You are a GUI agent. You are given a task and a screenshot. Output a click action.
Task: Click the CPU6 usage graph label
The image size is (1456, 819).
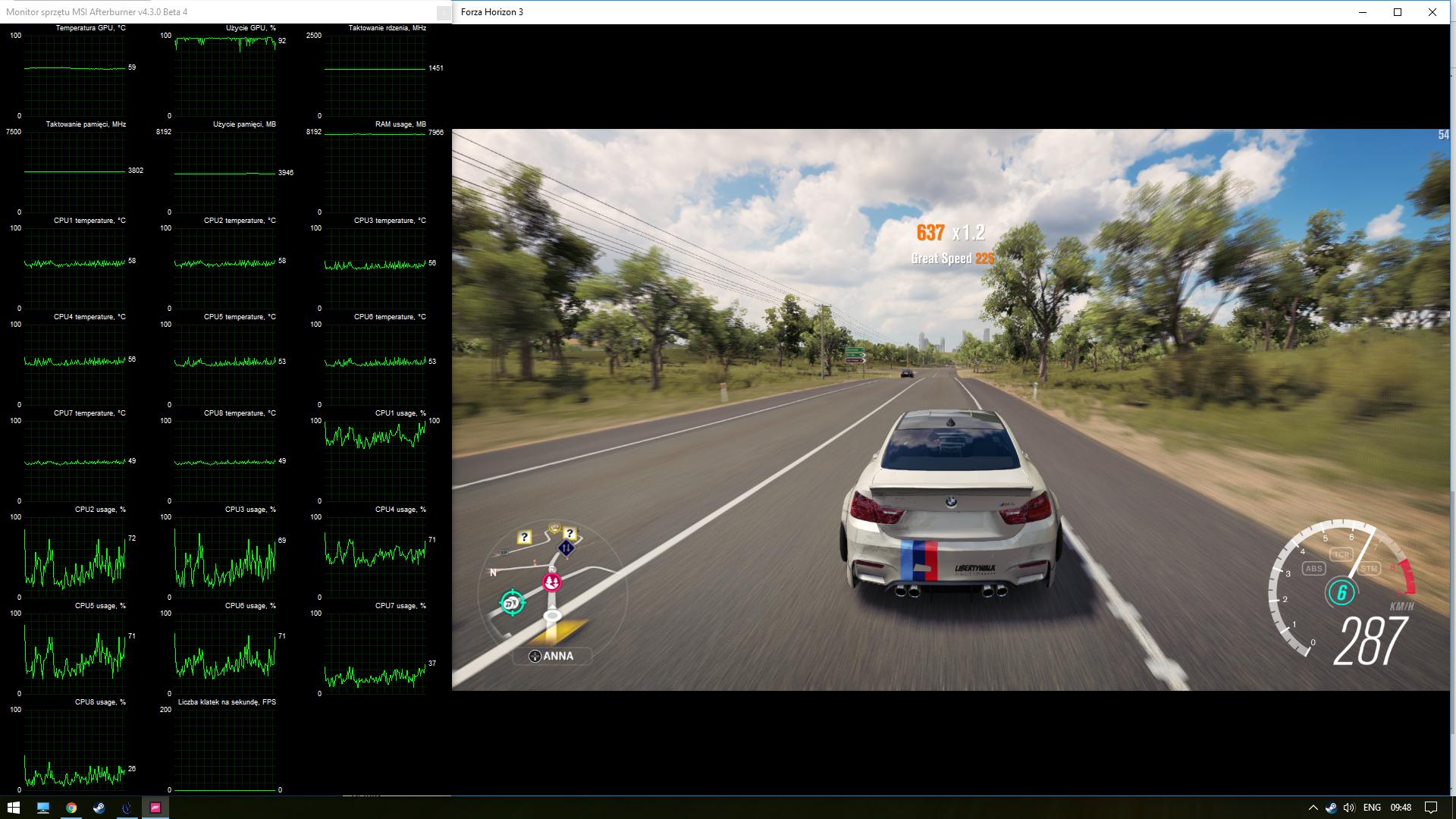pos(250,606)
